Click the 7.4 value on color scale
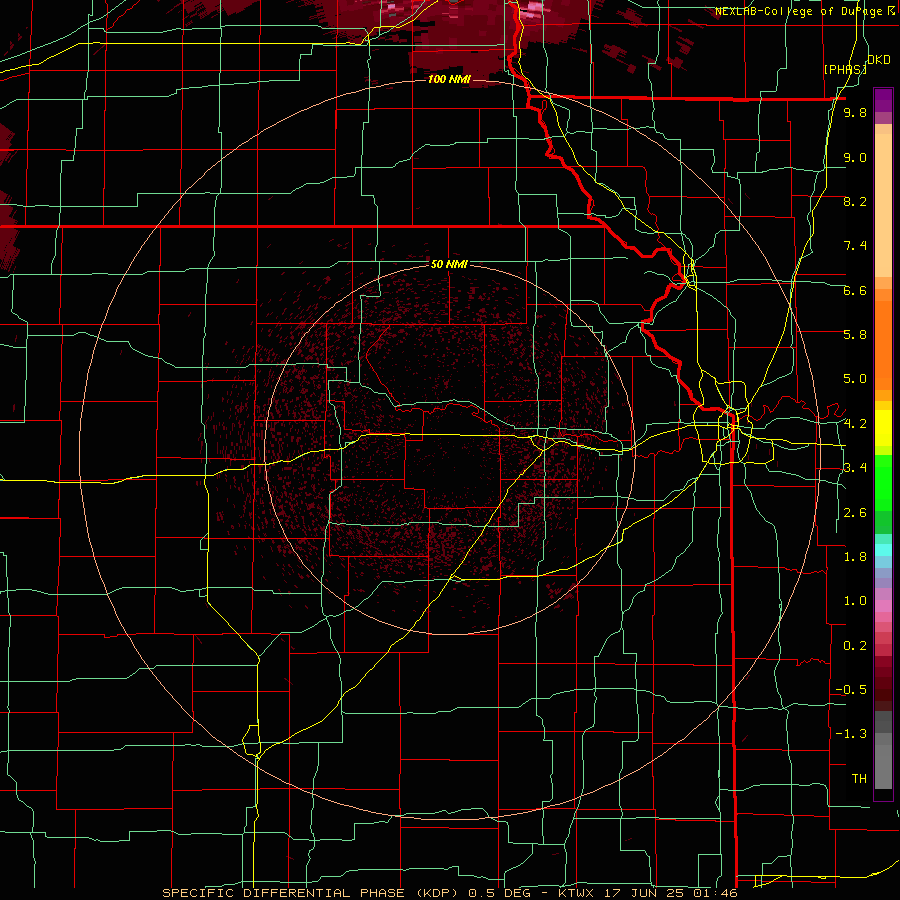900x900 pixels. (855, 246)
